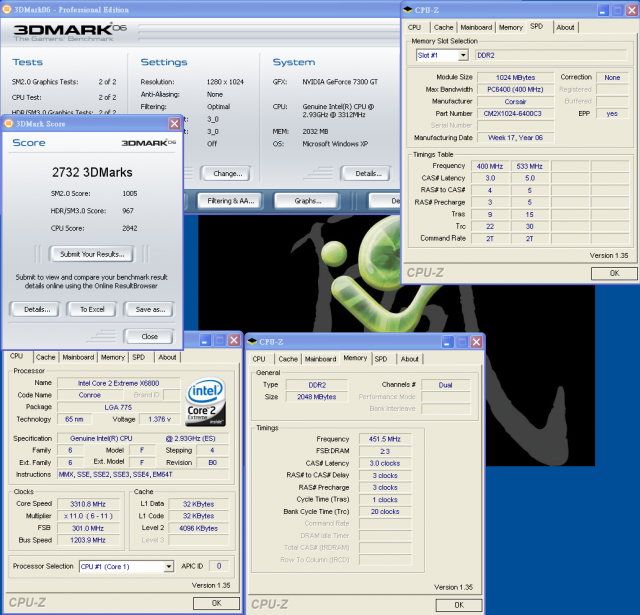Click the Core Speed value 3310.8 MHz
Image resolution: width=640 pixels, height=615 pixels.
click(88, 504)
